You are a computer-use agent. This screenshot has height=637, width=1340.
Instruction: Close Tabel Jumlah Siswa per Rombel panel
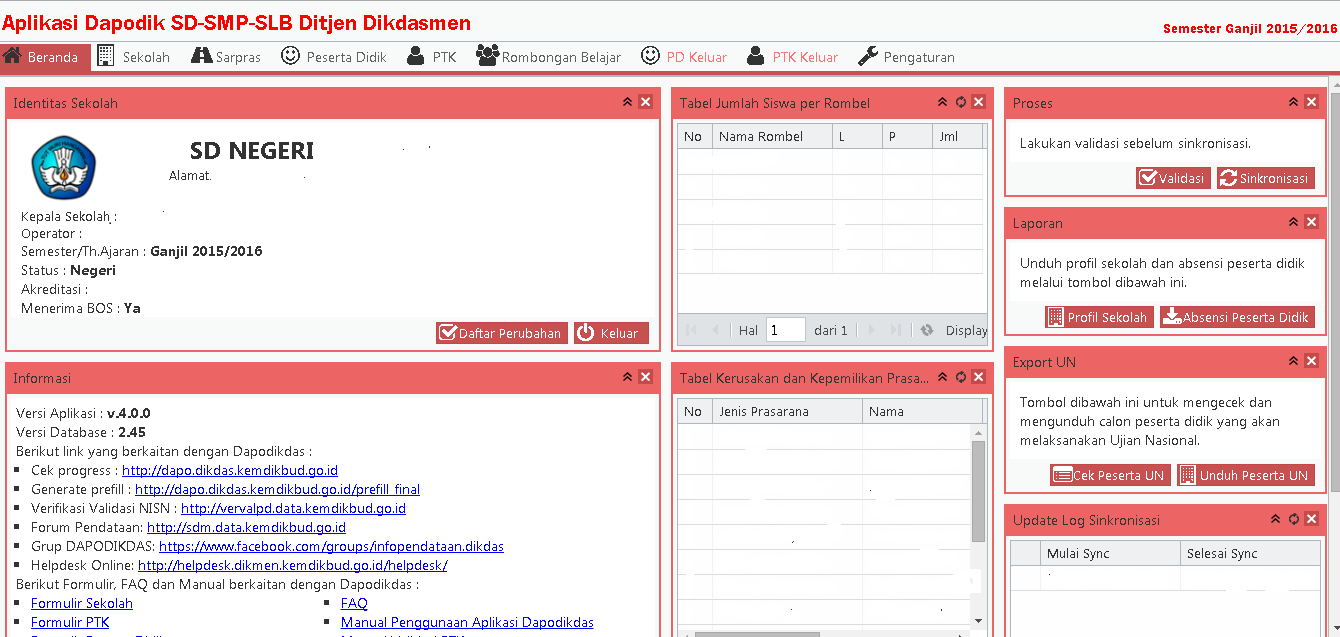click(978, 102)
